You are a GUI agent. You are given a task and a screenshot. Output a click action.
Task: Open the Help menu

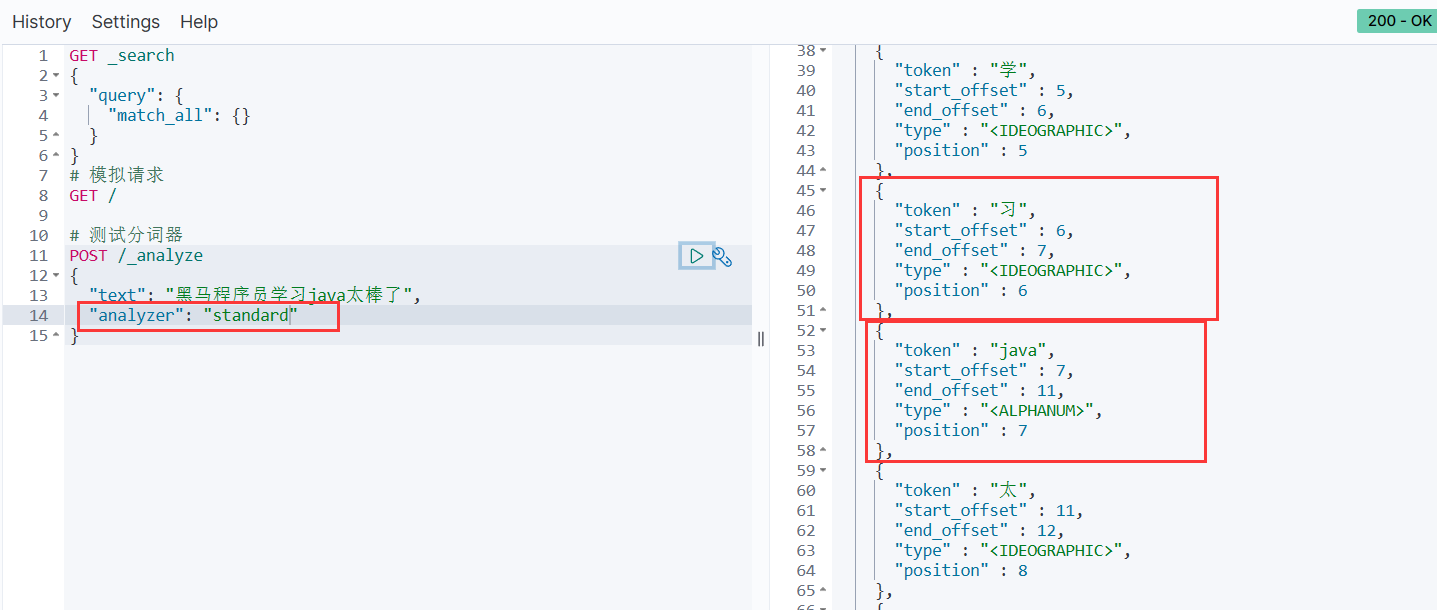coord(199,22)
